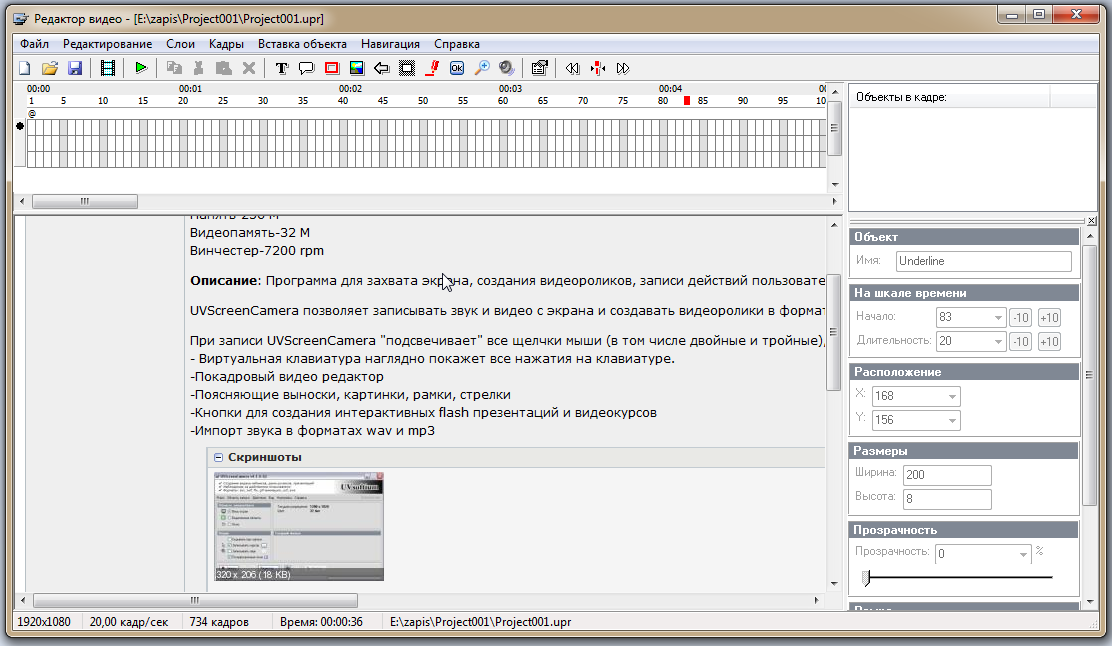Image resolution: width=1112 pixels, height=646 pixels.
Task: Insert an OK button object
Action: 457,68
